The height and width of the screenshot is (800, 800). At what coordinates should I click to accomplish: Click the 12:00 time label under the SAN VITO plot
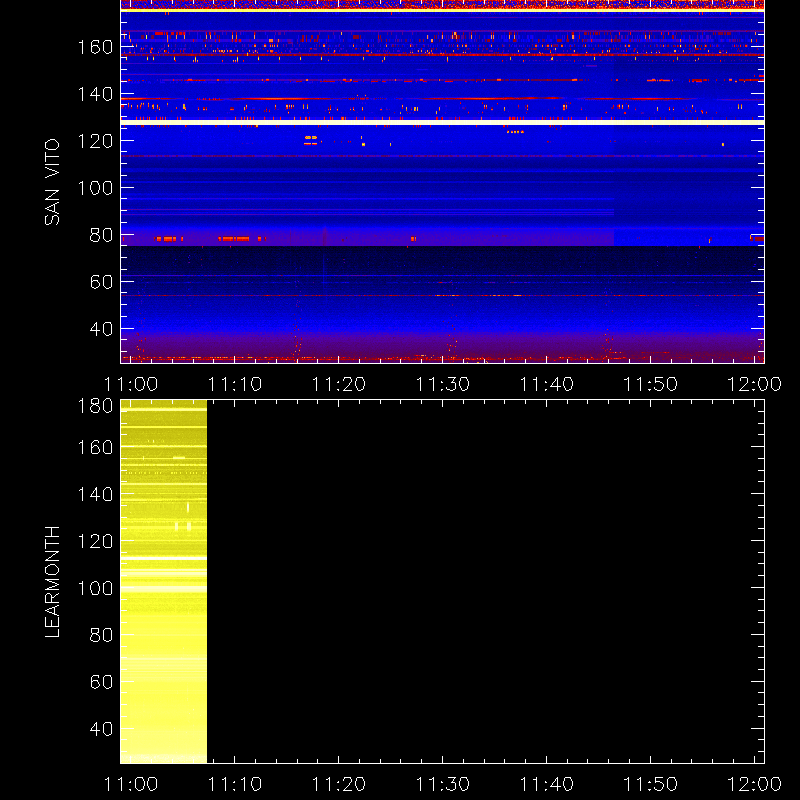tap(754, 384)
